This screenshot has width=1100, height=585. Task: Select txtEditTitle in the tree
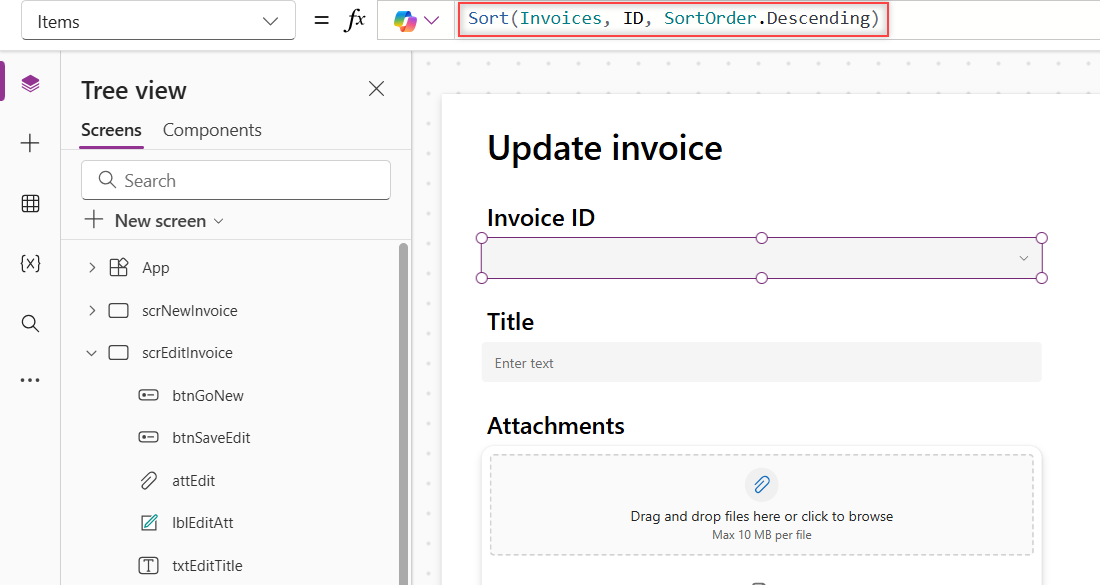coord(207,565)
